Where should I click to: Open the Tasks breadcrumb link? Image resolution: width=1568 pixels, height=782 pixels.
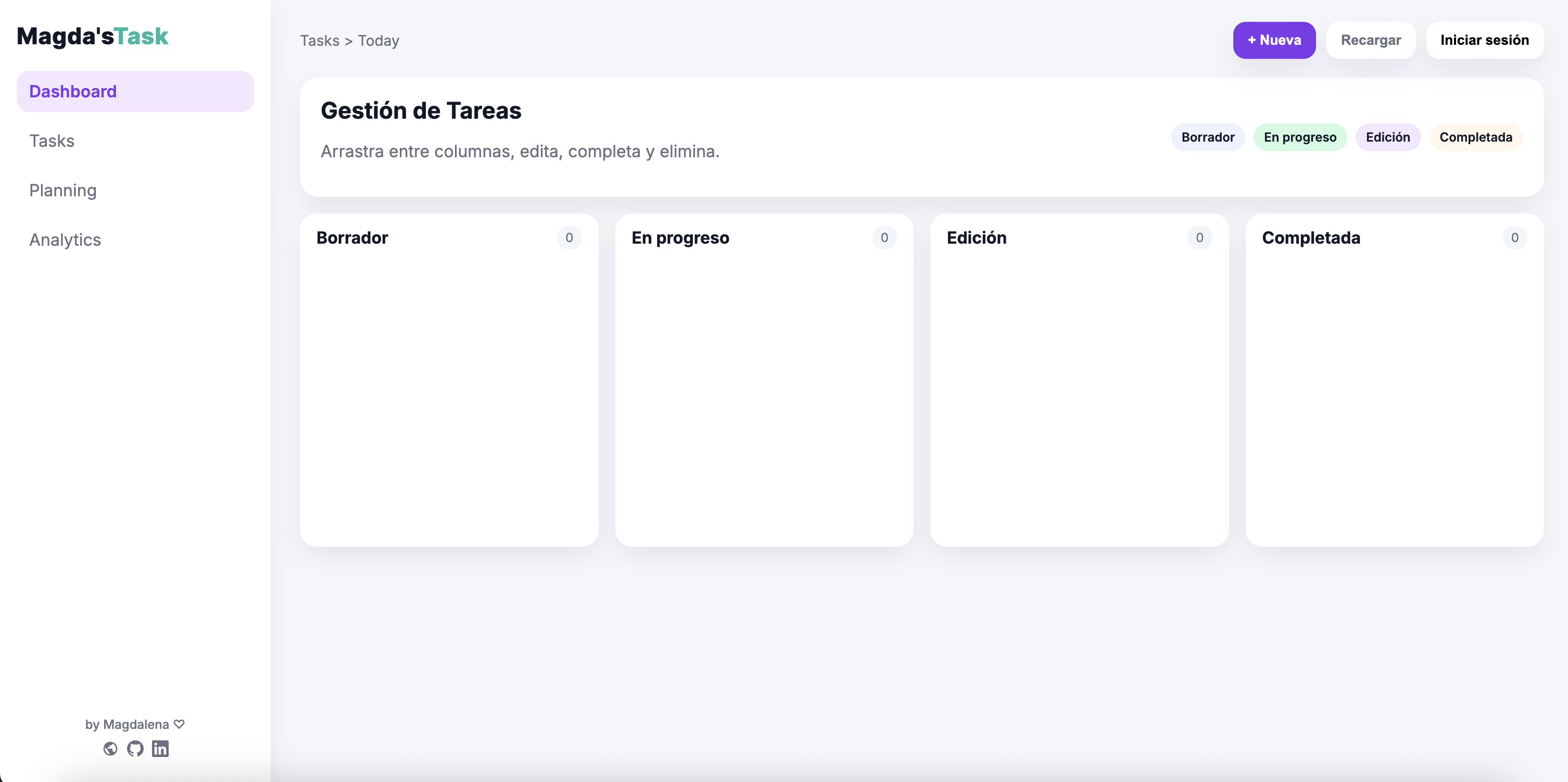(320, 40)
